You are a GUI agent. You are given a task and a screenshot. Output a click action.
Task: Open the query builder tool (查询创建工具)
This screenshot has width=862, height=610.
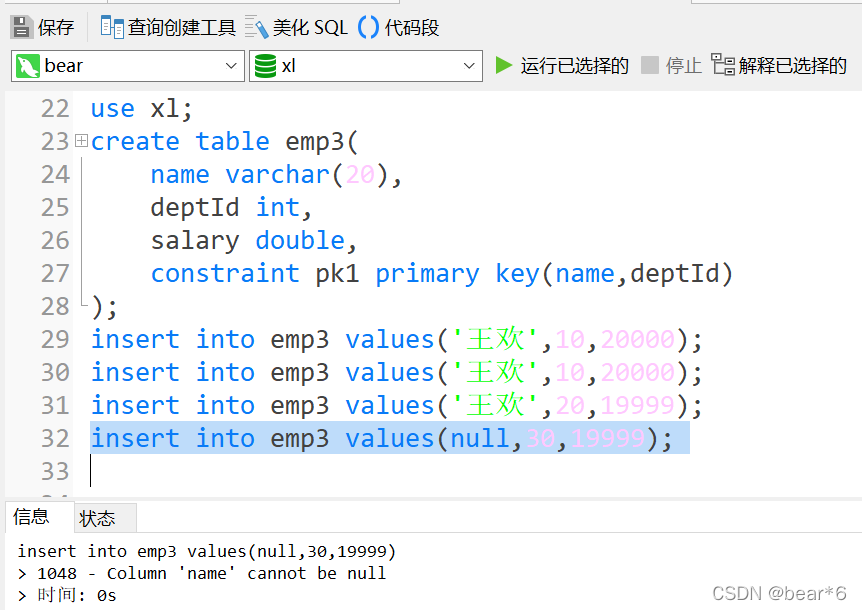168,27
